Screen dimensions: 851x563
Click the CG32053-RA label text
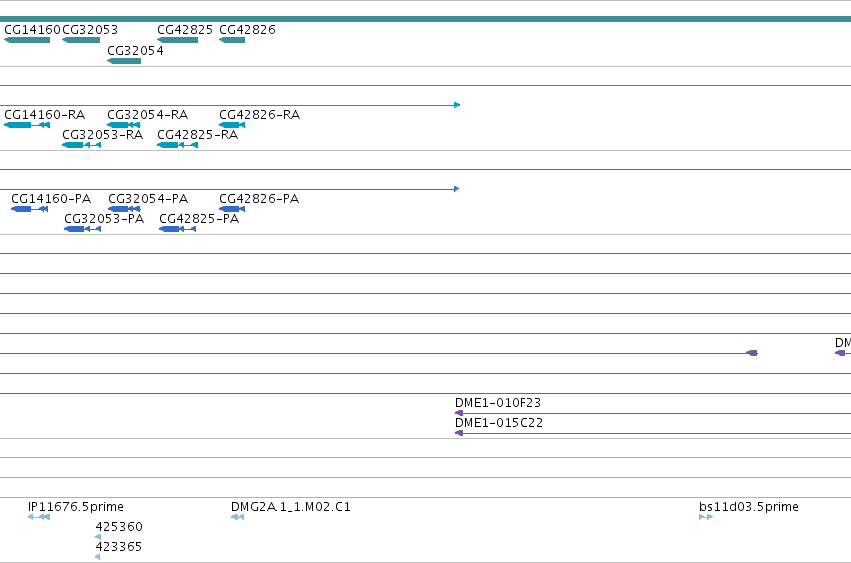(103, 135)
